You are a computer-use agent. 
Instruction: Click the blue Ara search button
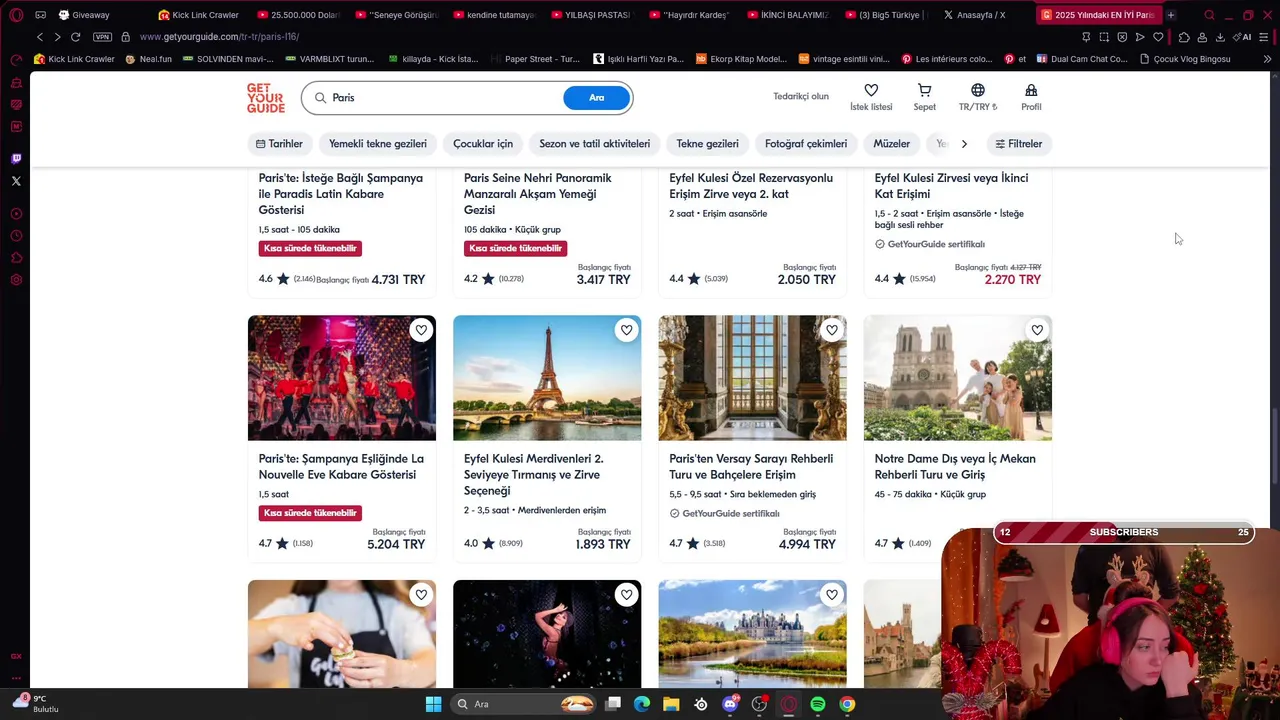click(x=596, y=98)
